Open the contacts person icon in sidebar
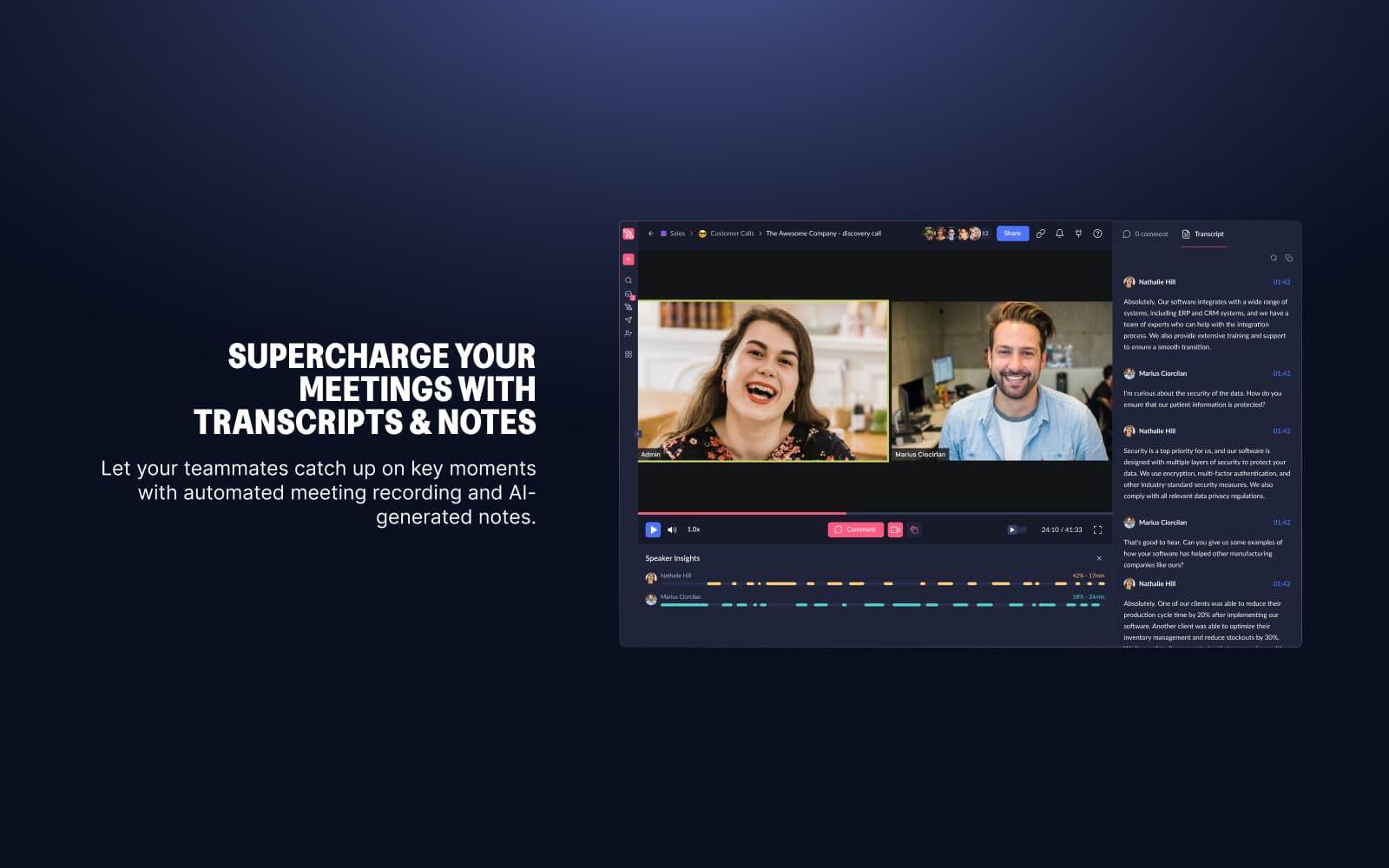 (629, 333)
